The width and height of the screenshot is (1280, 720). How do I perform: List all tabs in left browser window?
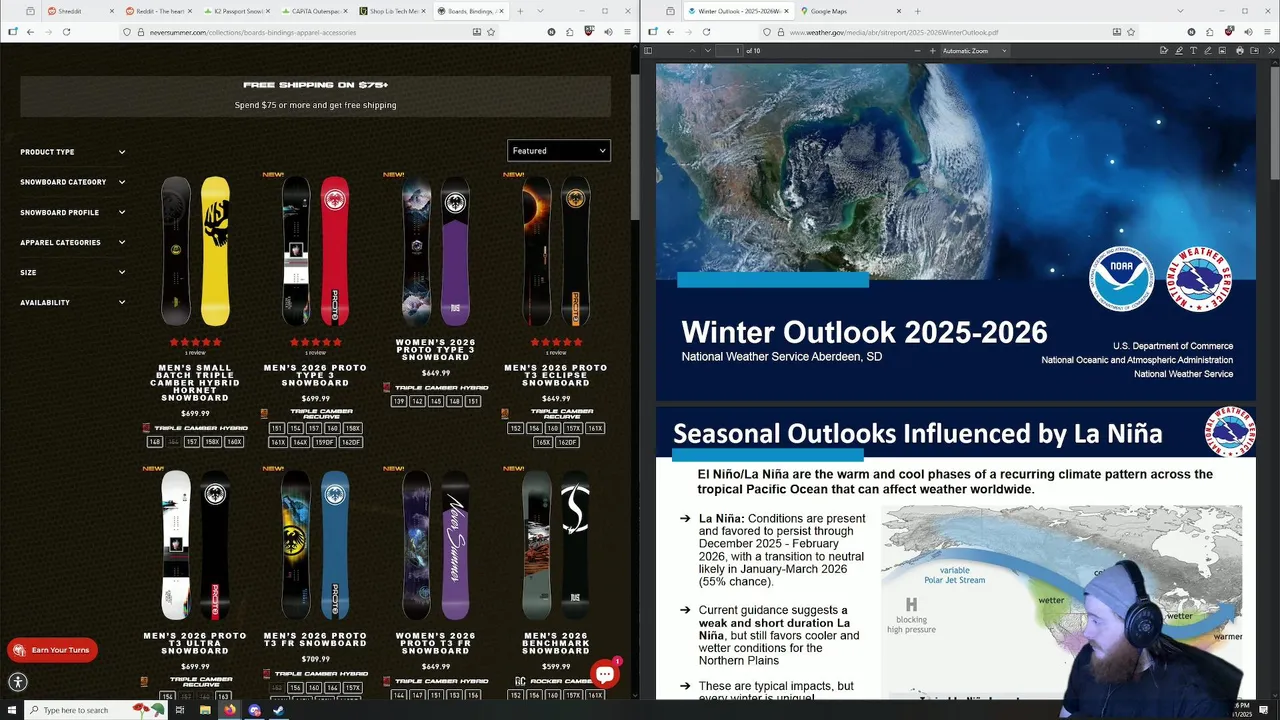539,11
